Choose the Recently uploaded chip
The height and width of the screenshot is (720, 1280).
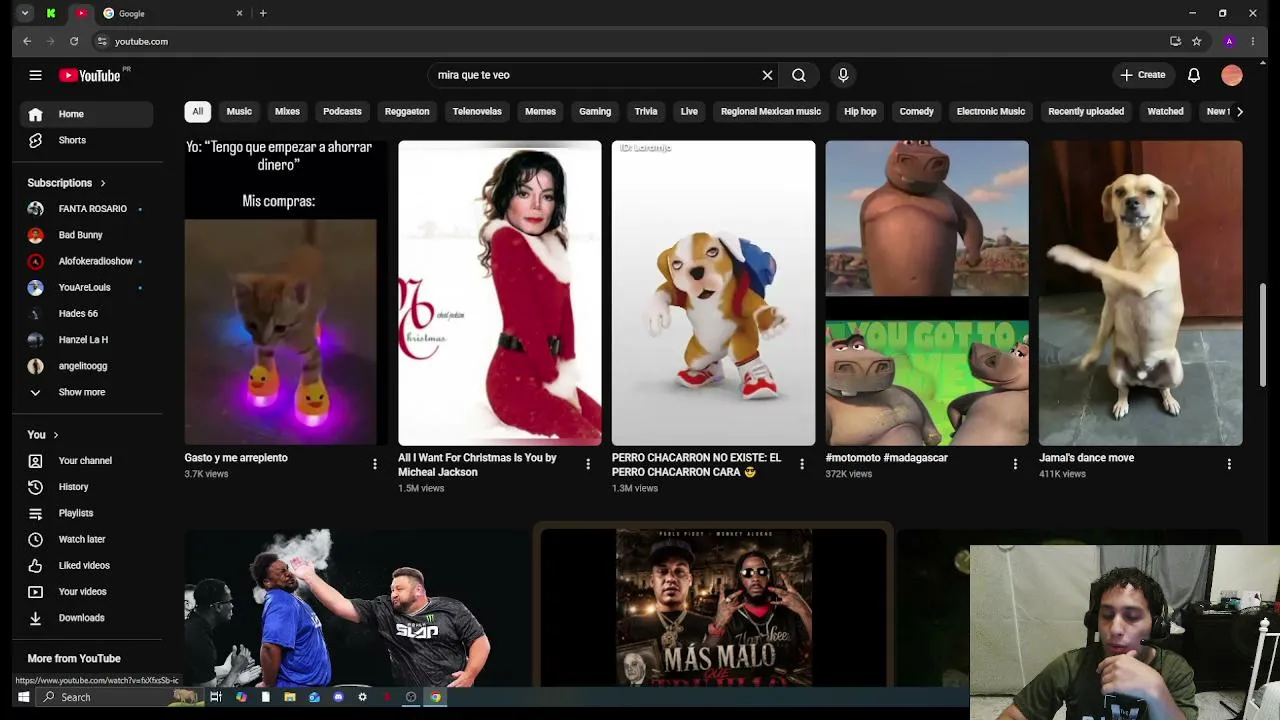1086,111
